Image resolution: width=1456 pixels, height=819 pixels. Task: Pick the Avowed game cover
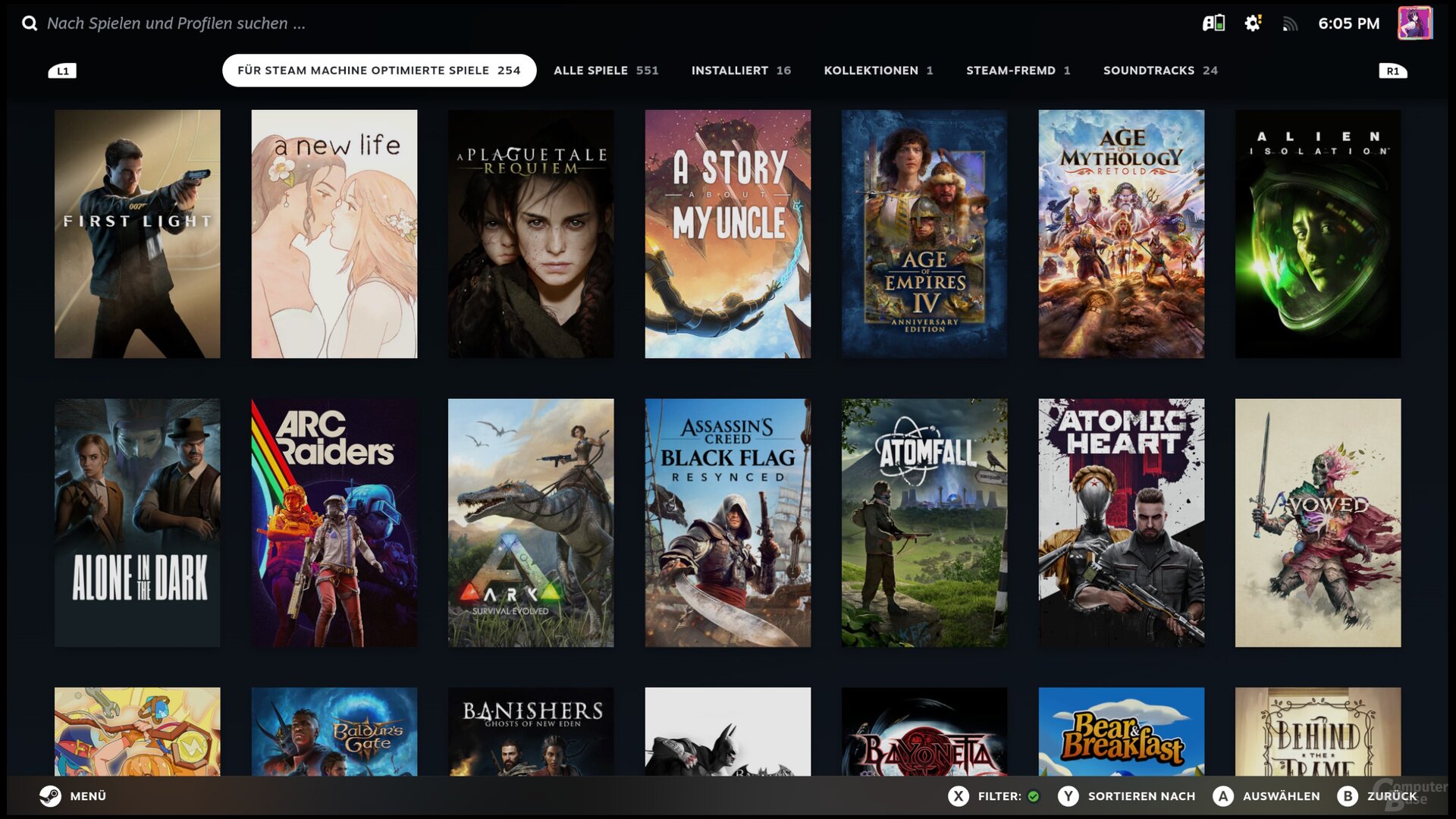click(x=1318, y=522)
